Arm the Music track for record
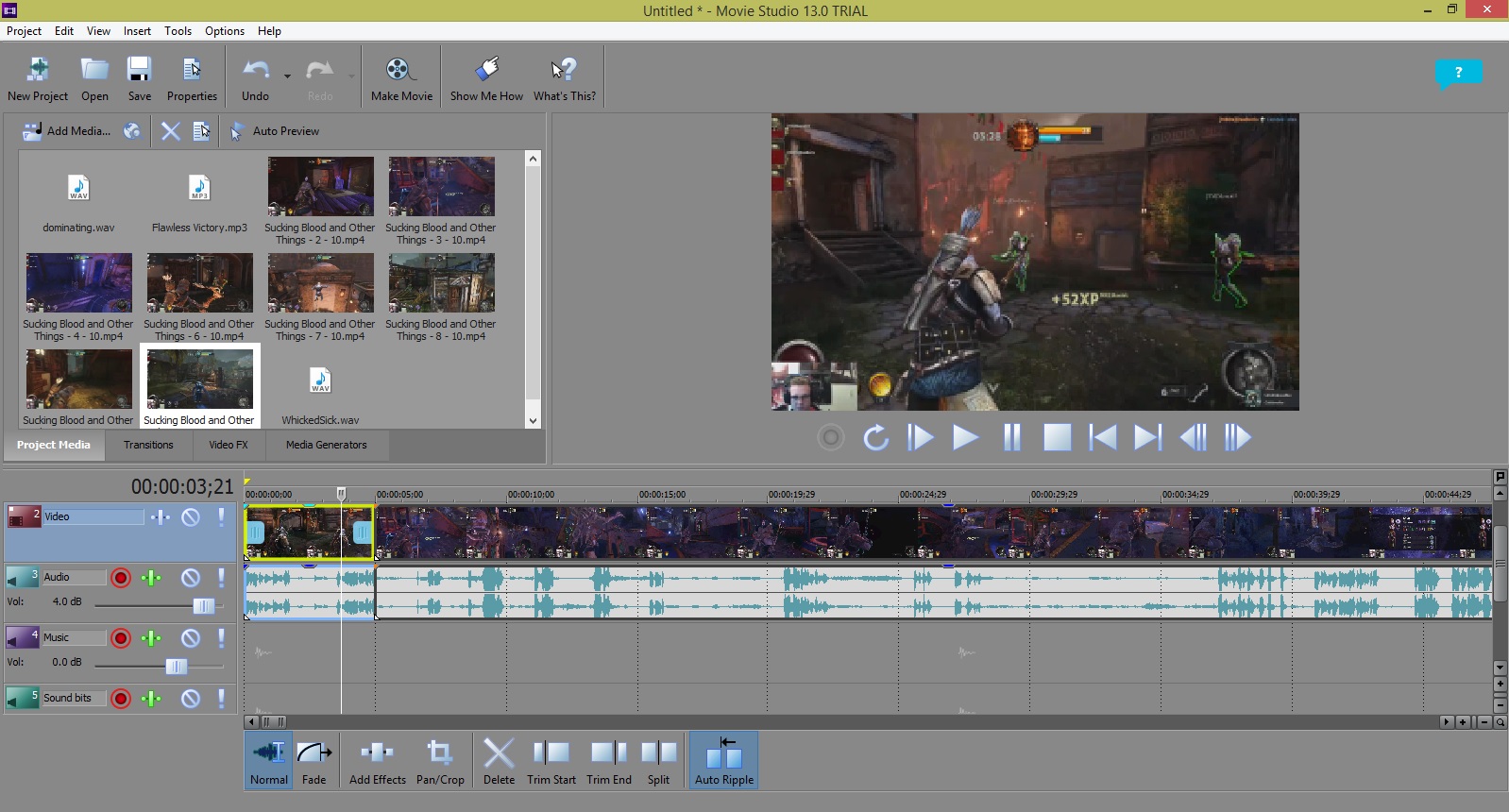The height and width of the screenshot is (812, 1509). [x=121, y=638]
